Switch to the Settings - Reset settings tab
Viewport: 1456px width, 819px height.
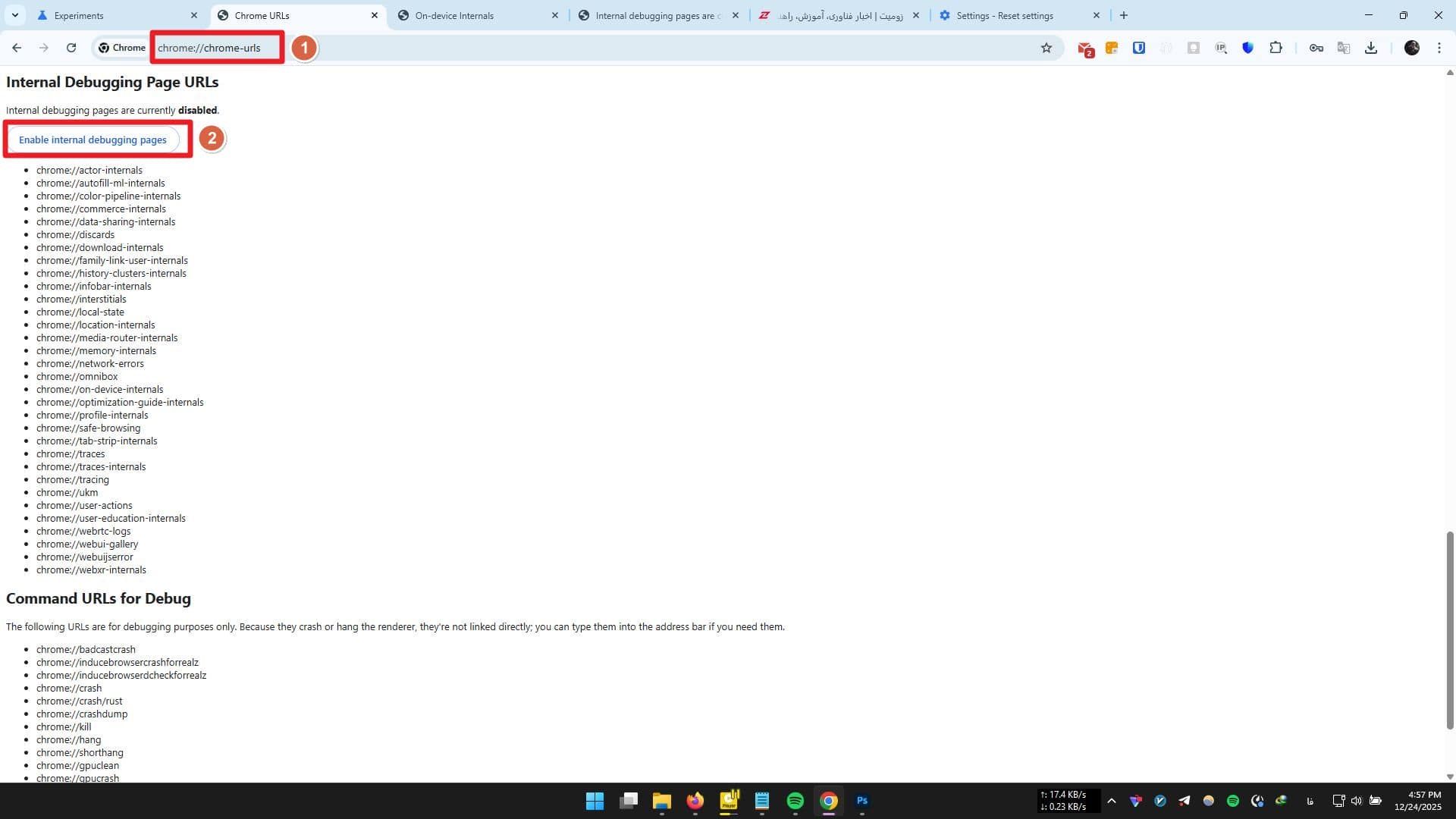[1005, 15]
